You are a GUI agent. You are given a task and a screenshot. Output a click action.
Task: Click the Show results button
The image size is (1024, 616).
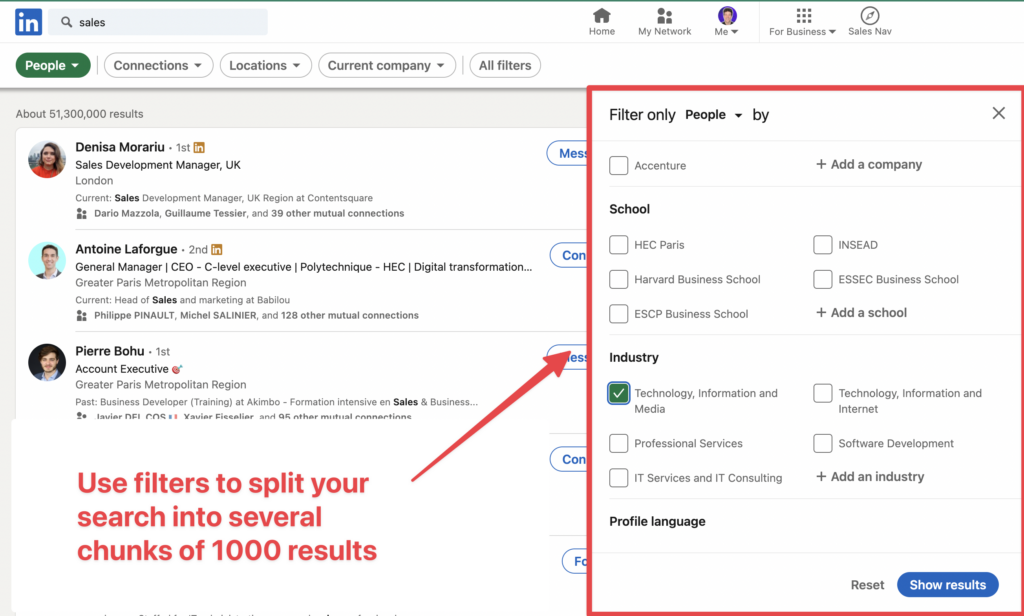point(948,585)
